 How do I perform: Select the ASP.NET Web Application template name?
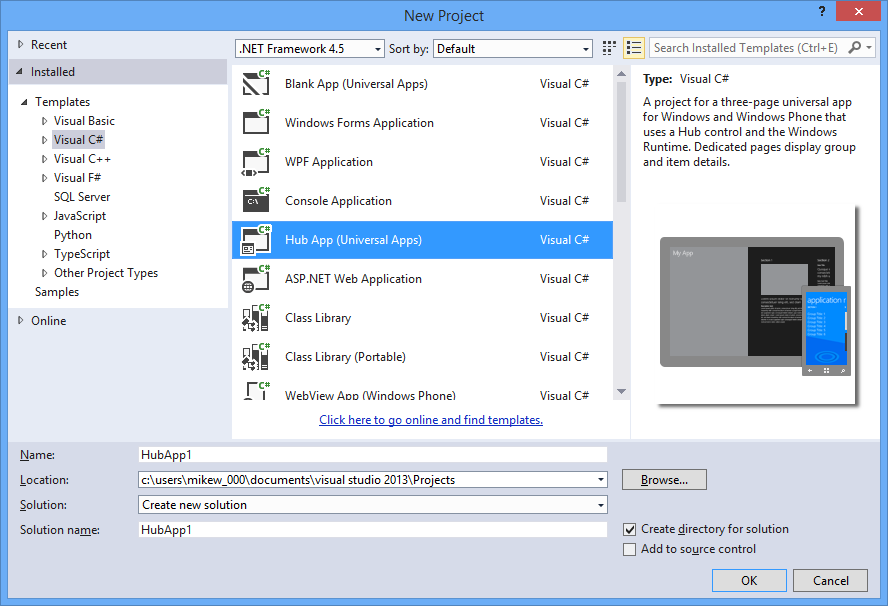coord(353,279)
